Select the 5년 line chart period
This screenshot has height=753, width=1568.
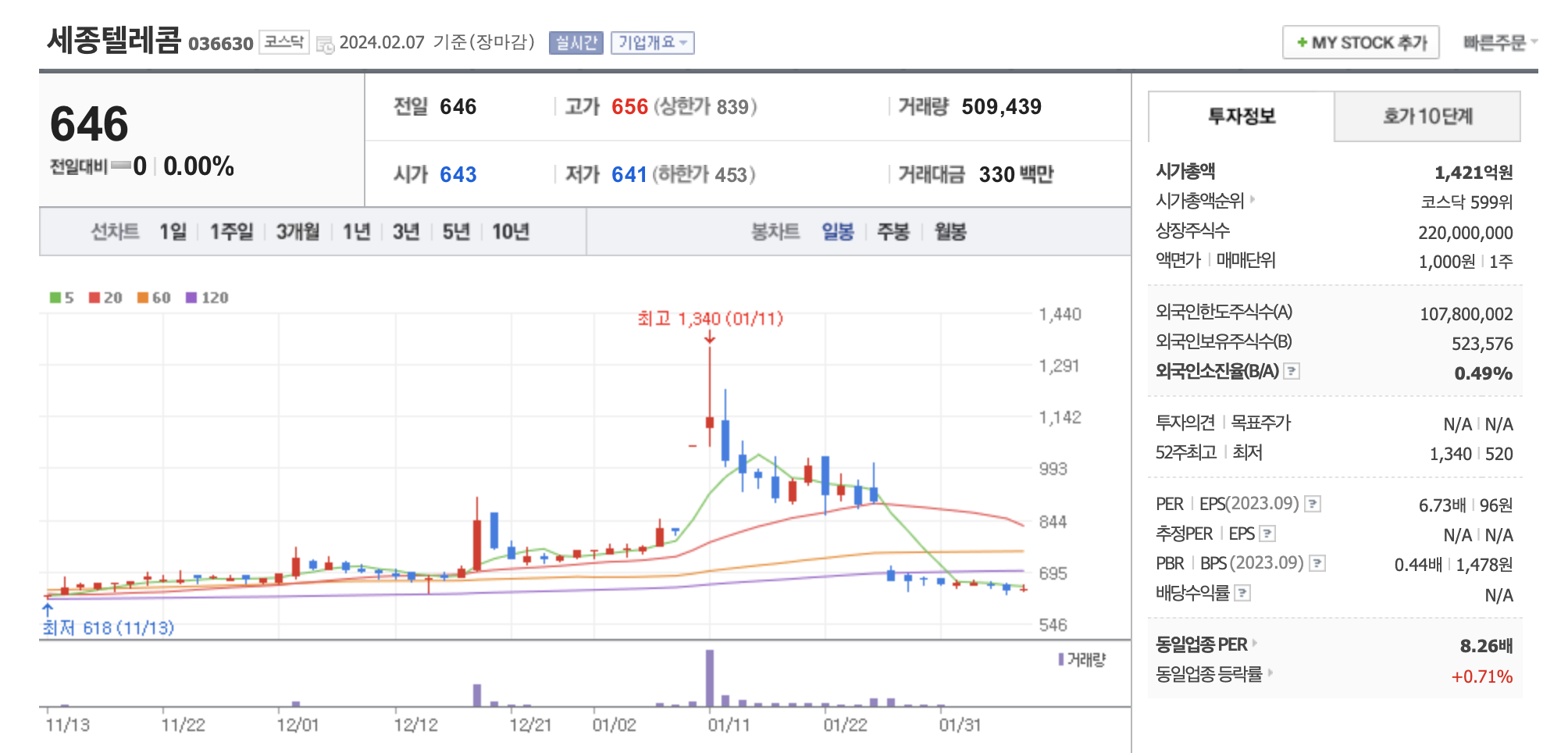point(456,231)
